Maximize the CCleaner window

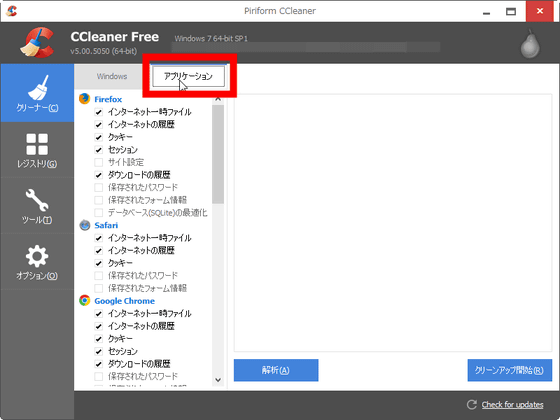point(511,12)
